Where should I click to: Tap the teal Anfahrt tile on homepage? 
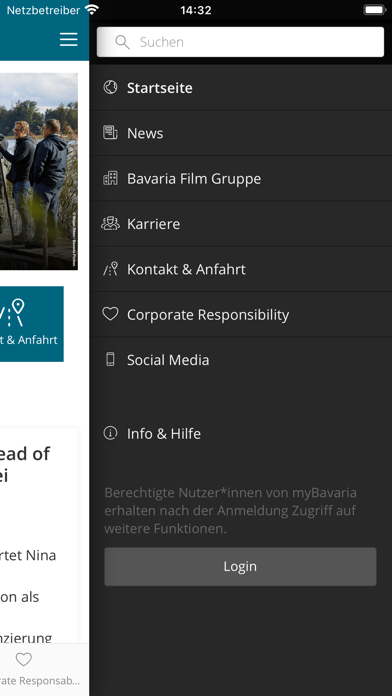coord(32,324)
